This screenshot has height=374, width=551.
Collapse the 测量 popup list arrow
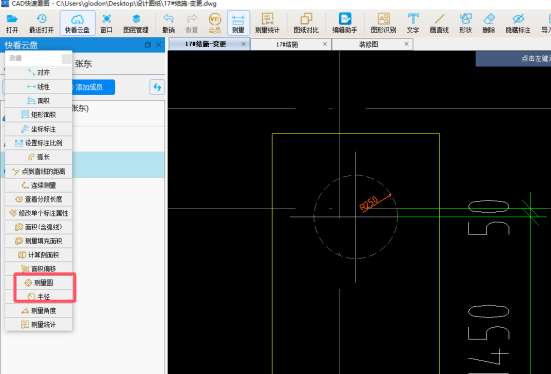[66, 59]
